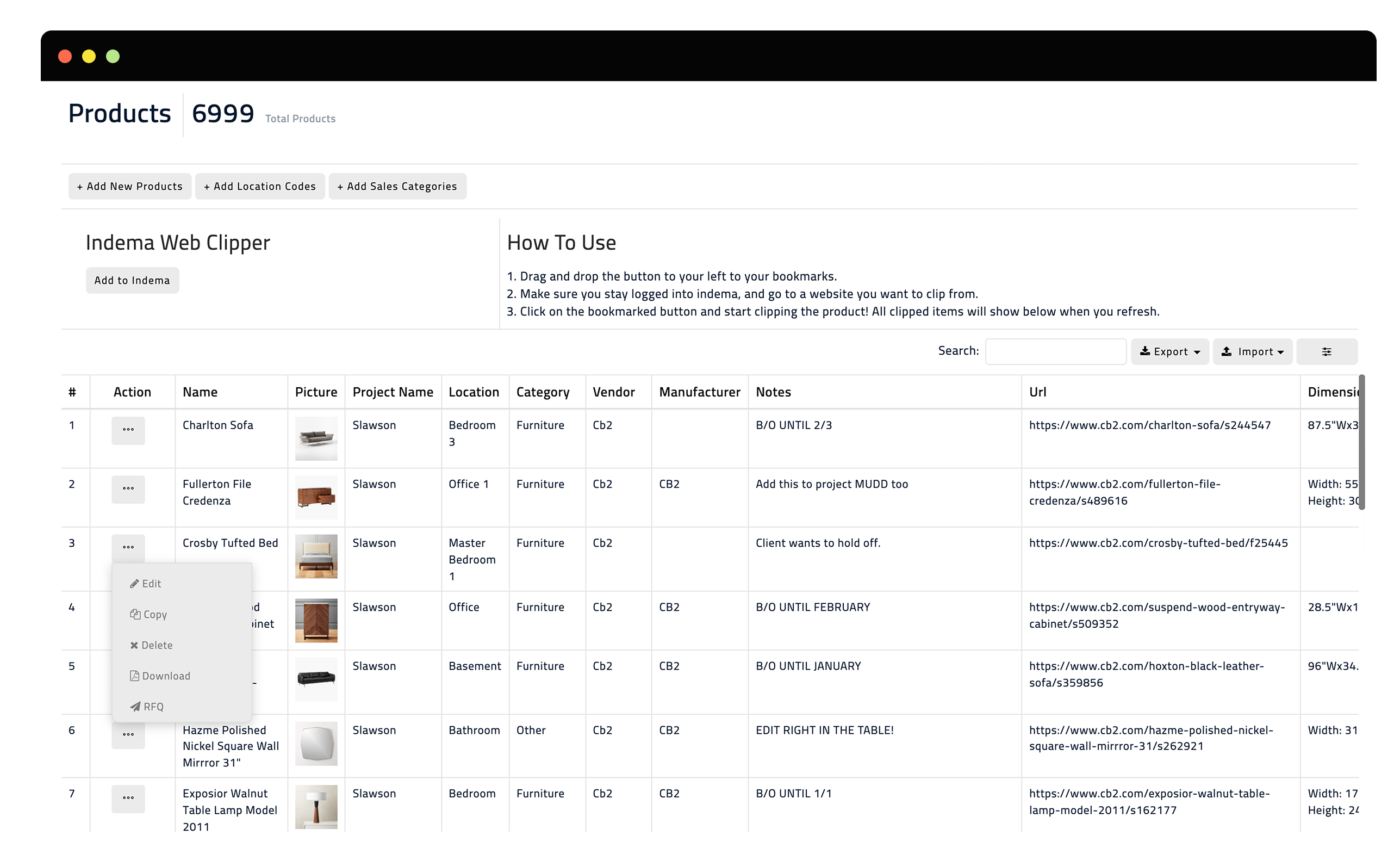Open suspend wood entryway cabinet thumbnail
This screenshot has height=866, width=1400.
316,621
